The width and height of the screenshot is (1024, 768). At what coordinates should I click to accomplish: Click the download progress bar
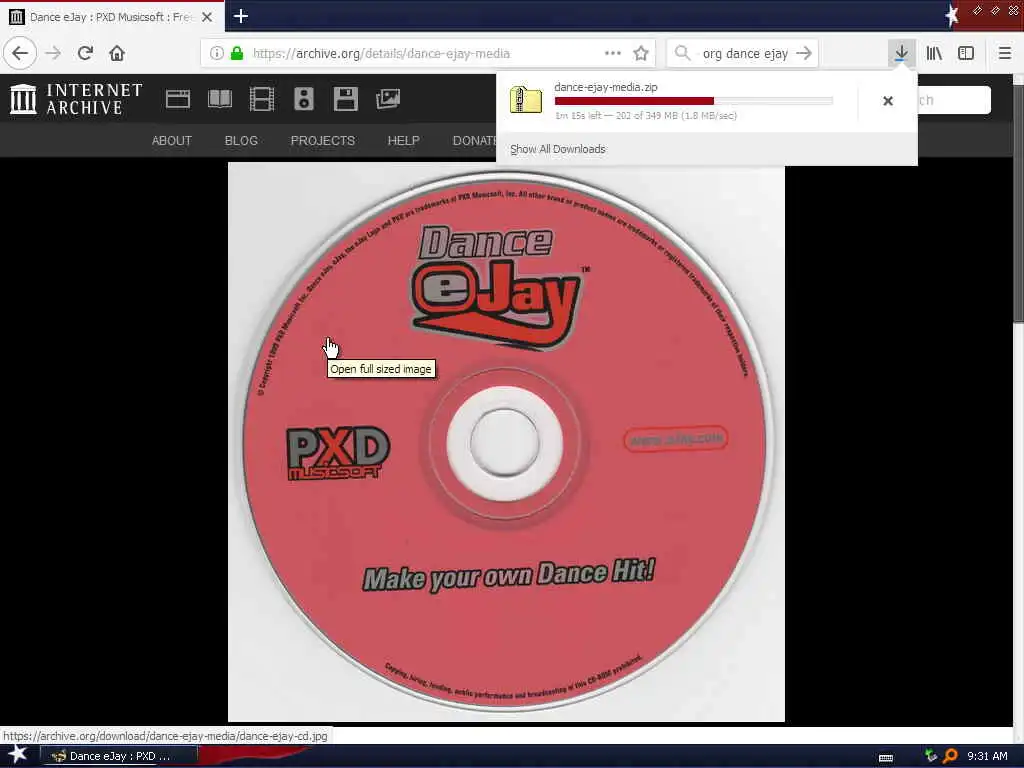pos(694,101)
